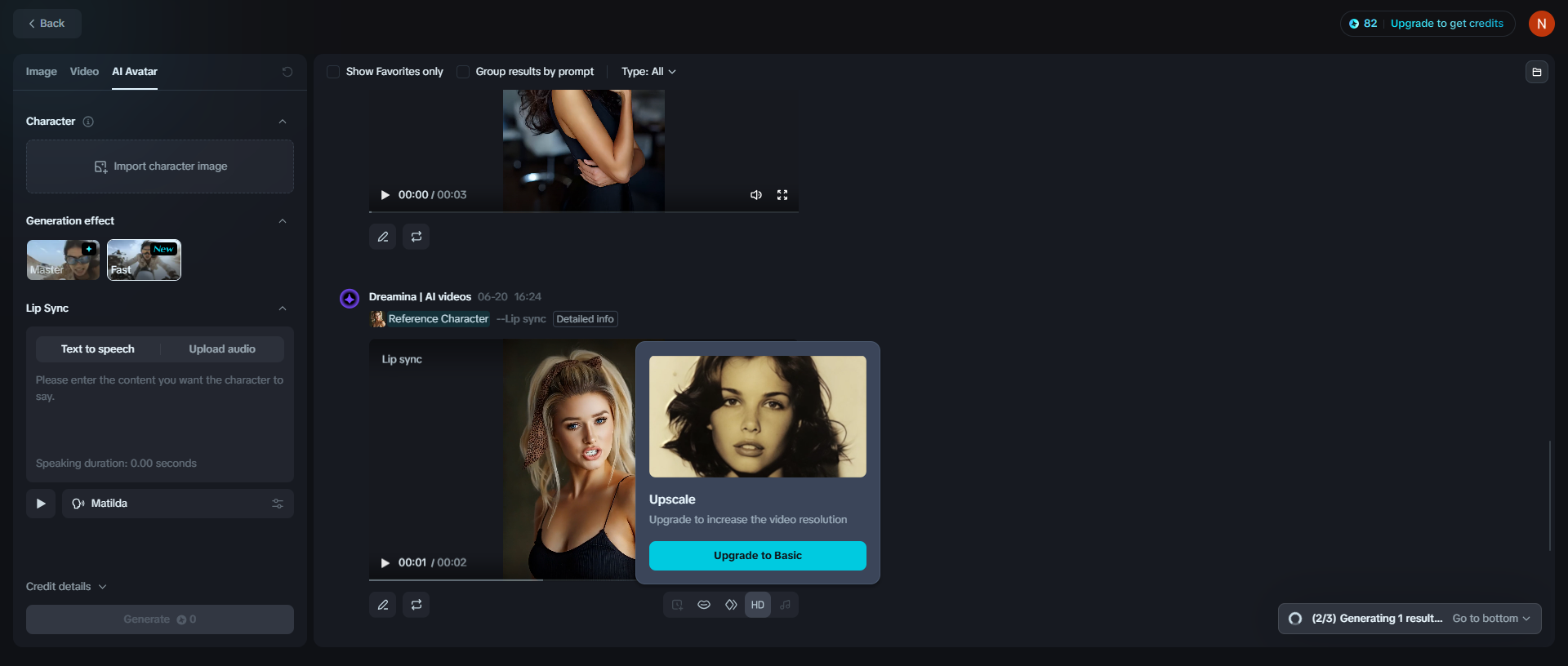This screenshot has width=1568, height=666.
Task: Select Upload audio mode
Action: pyautogui.click(x=222, y=349)
